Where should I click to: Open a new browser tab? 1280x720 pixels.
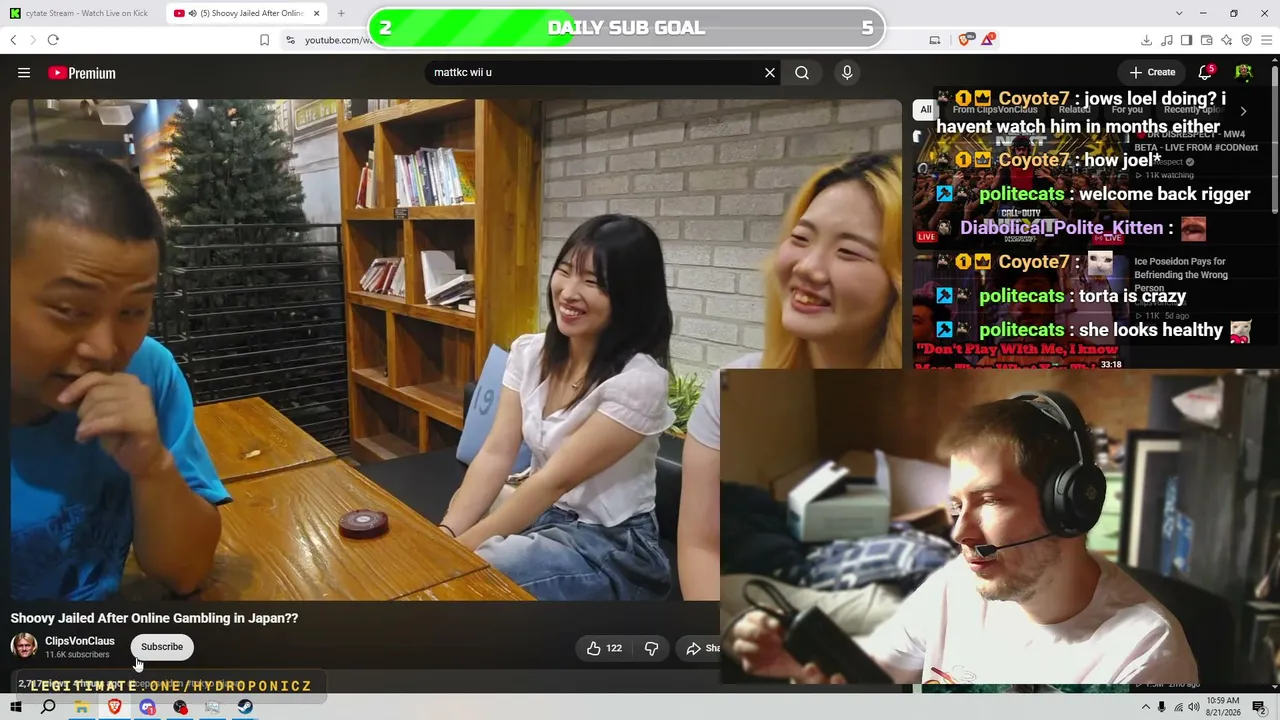click(x=341, y=13)
